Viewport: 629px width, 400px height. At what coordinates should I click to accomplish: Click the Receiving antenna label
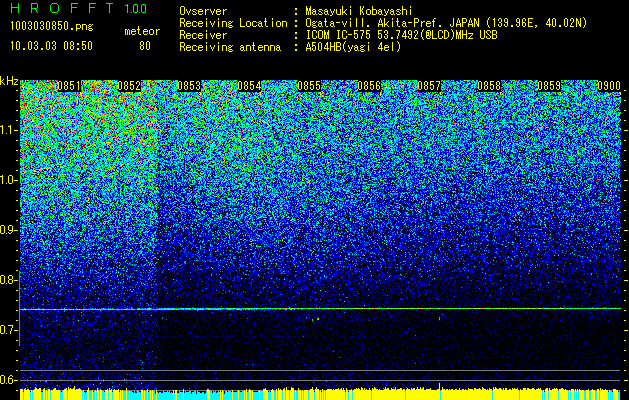230,47
